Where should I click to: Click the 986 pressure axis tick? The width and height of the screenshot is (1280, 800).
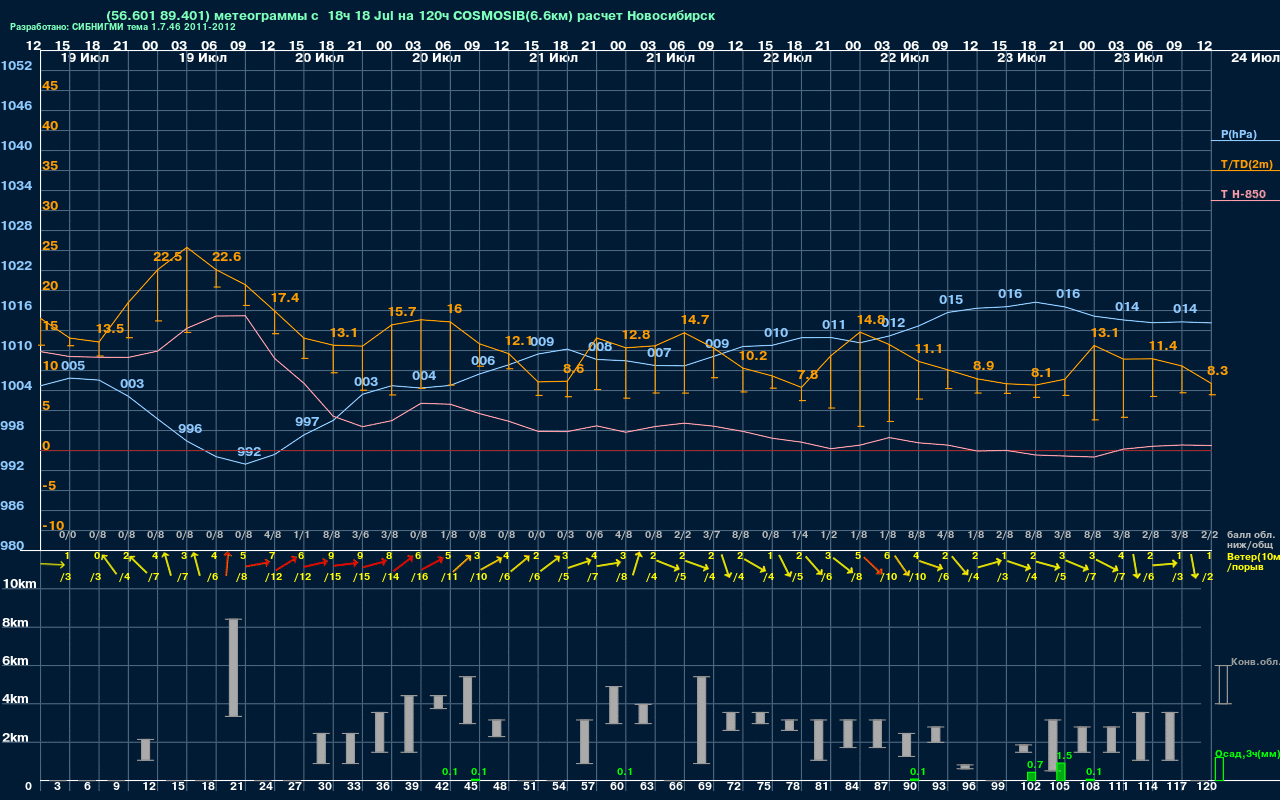tap(13, 506)
